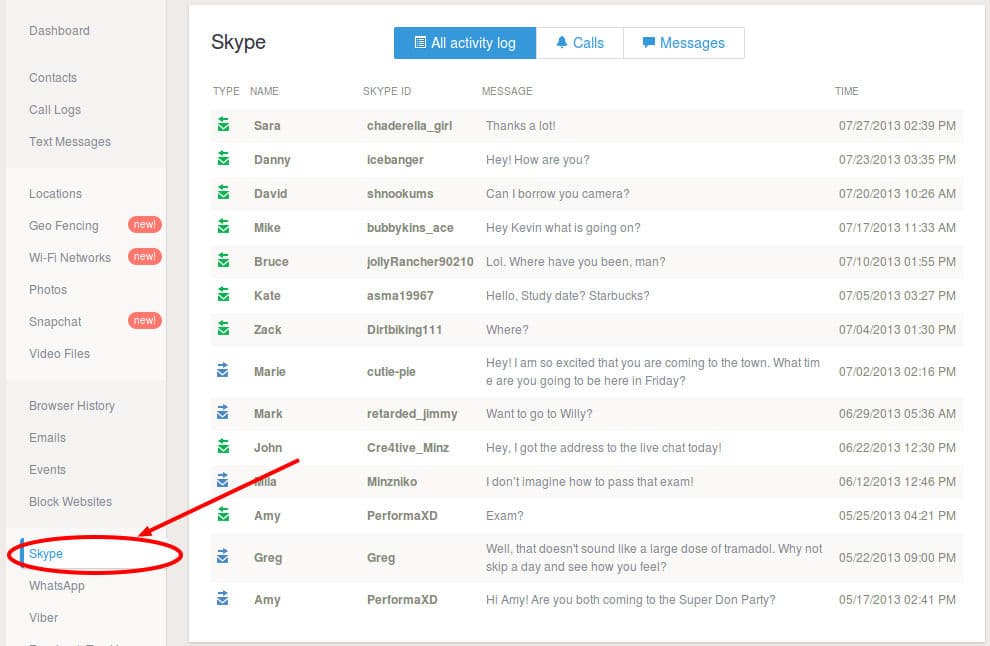
Task: Select the type icon in the Super Don Party row
Action: tap(223, 599)
